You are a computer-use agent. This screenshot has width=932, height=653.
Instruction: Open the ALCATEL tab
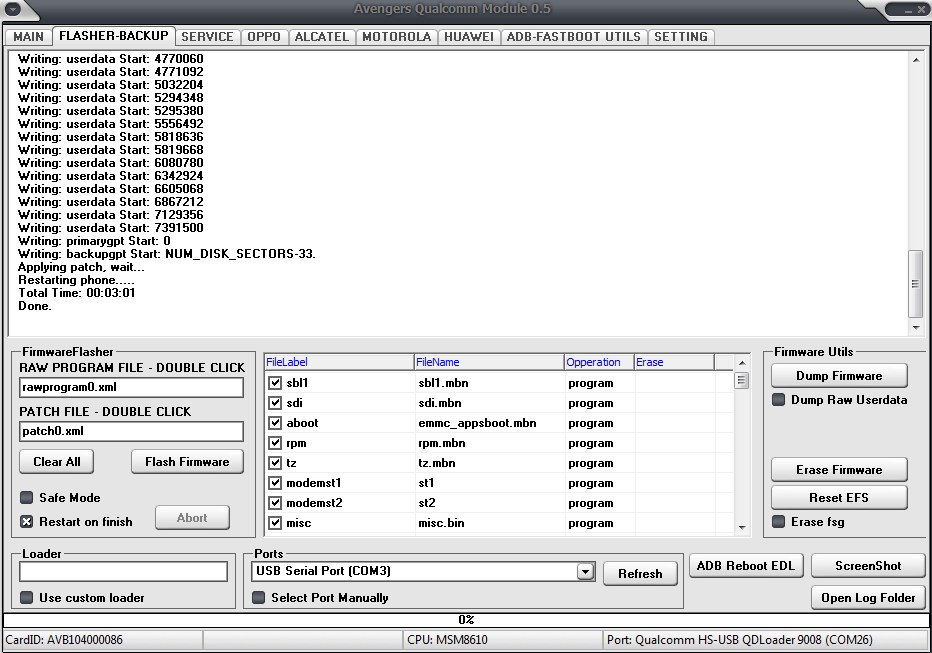tap(322, 37)
